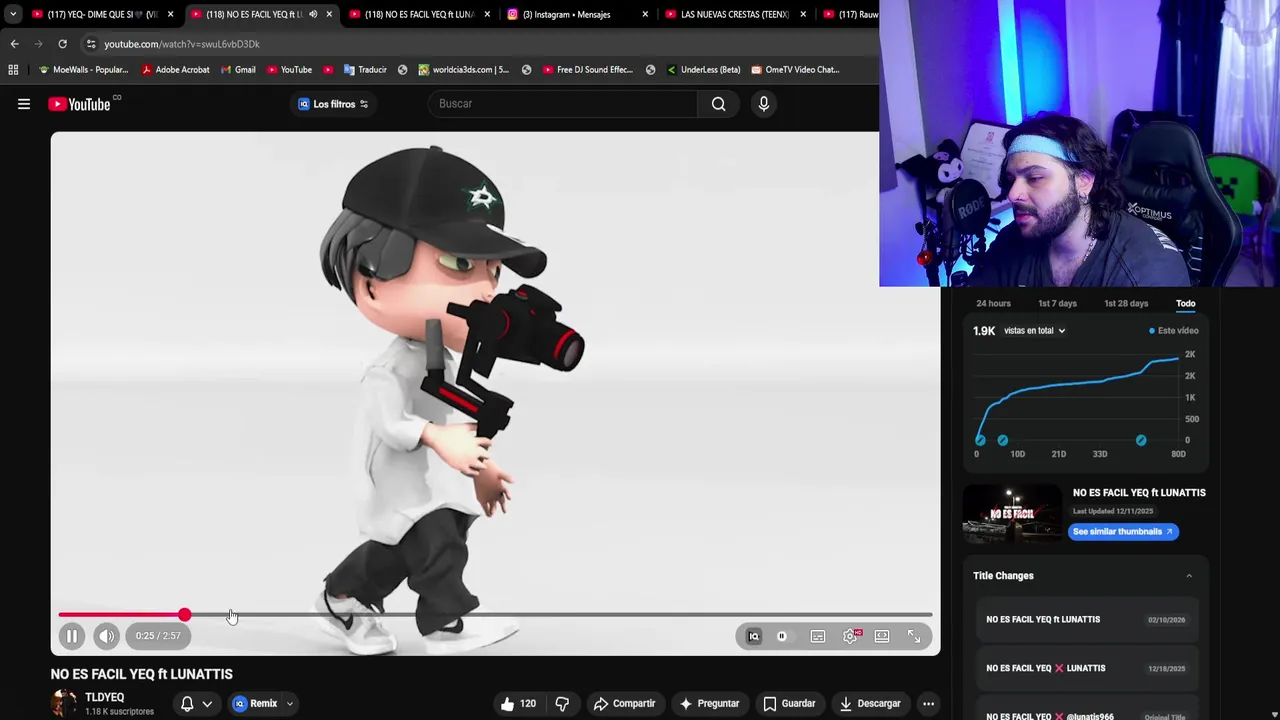Expand the subscription notification dropdown chevron

(x=207, y=704)
